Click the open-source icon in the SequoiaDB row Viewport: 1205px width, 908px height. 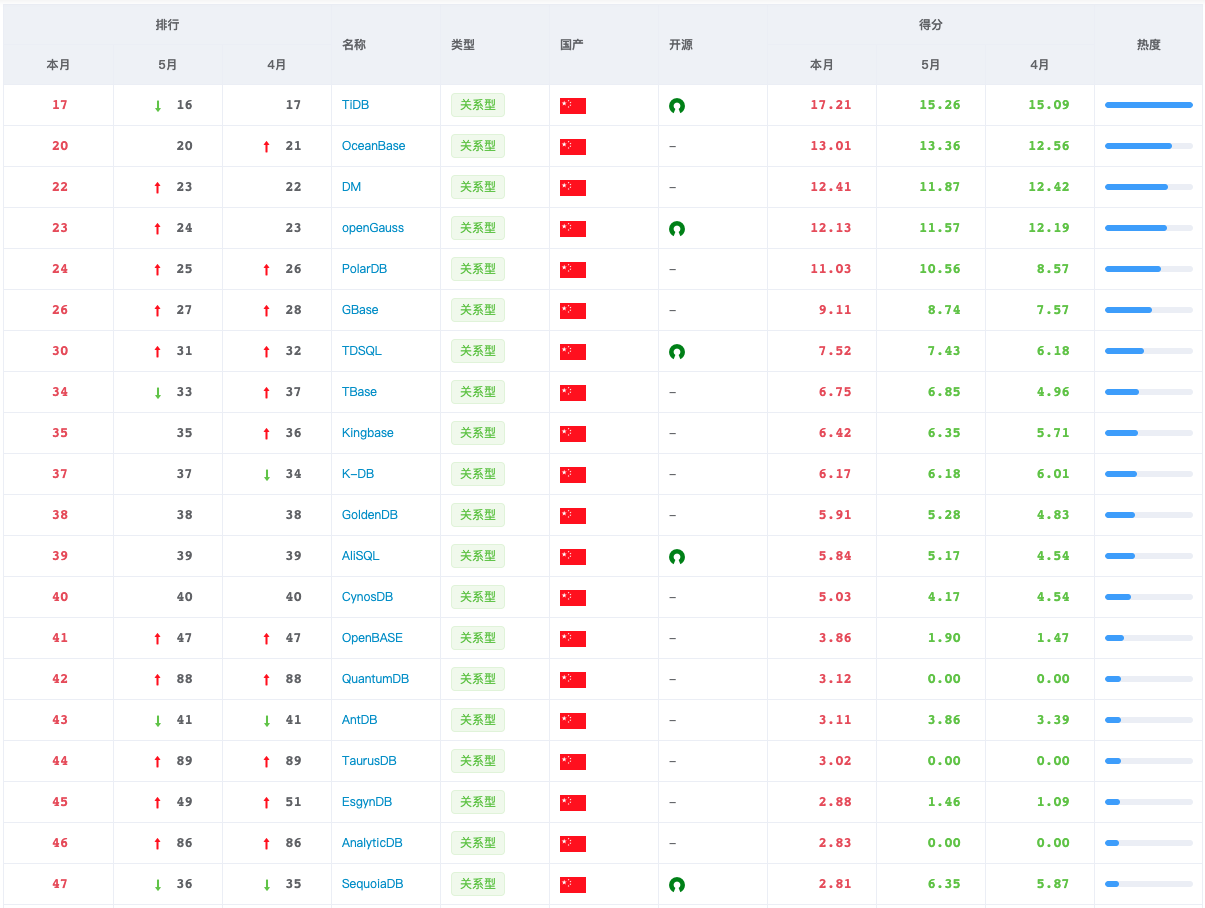(677, 885)
